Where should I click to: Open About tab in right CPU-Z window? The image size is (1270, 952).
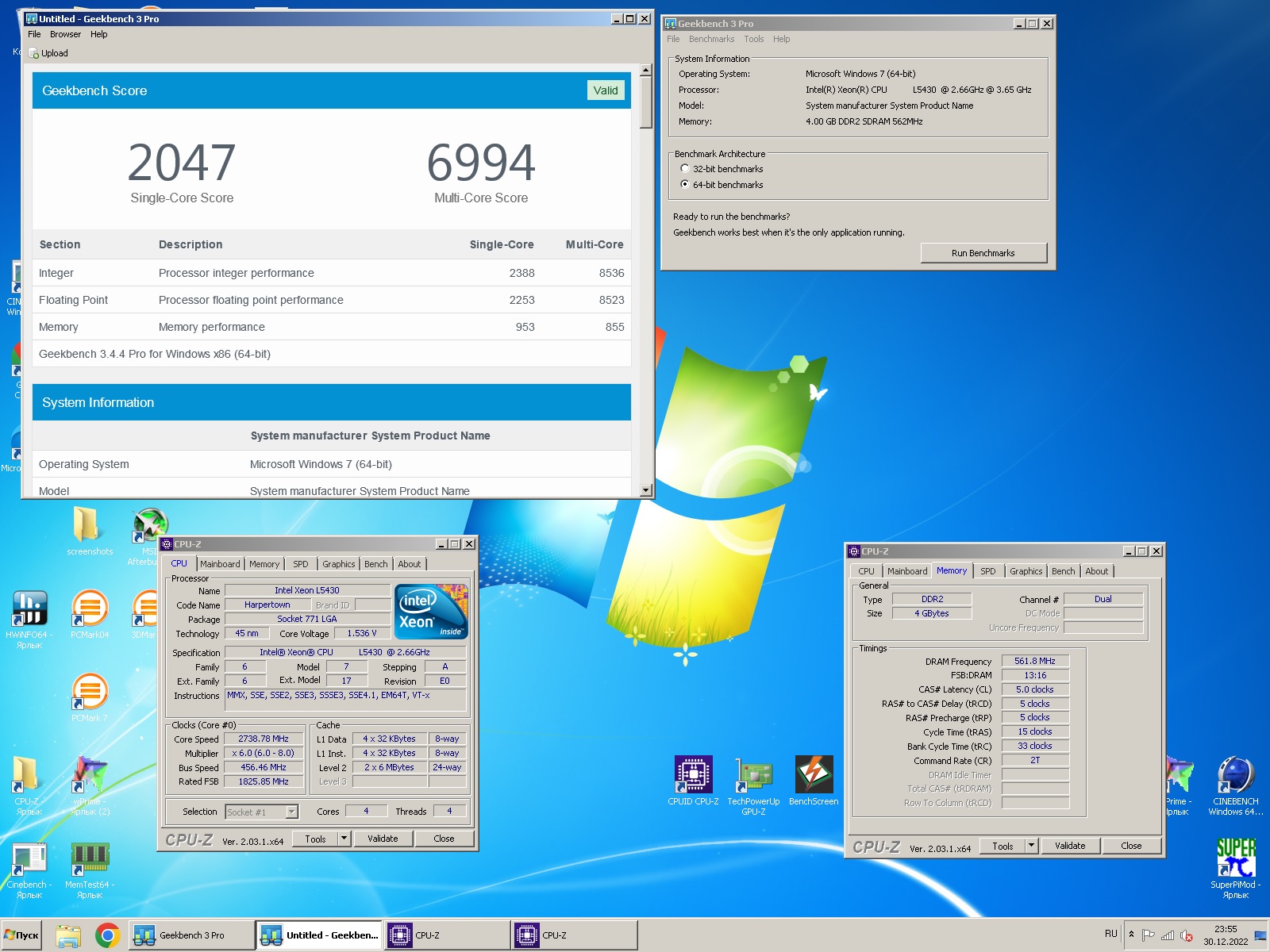(1097, 571)
